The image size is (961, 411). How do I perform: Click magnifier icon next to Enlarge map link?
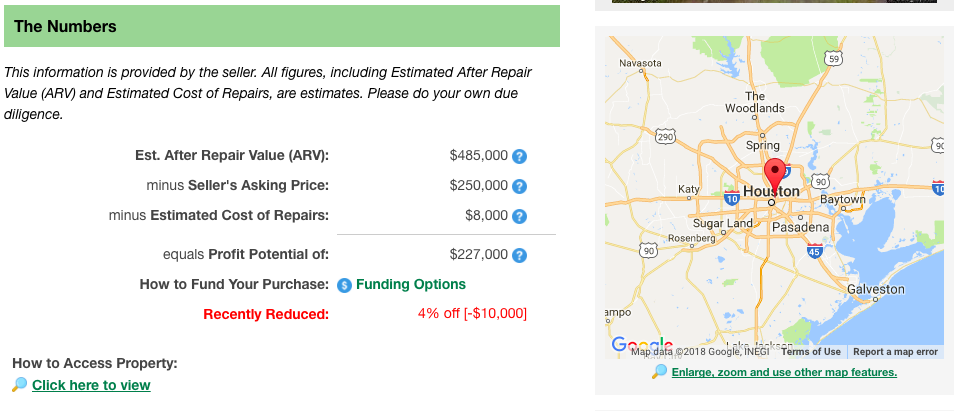[659, 371]
